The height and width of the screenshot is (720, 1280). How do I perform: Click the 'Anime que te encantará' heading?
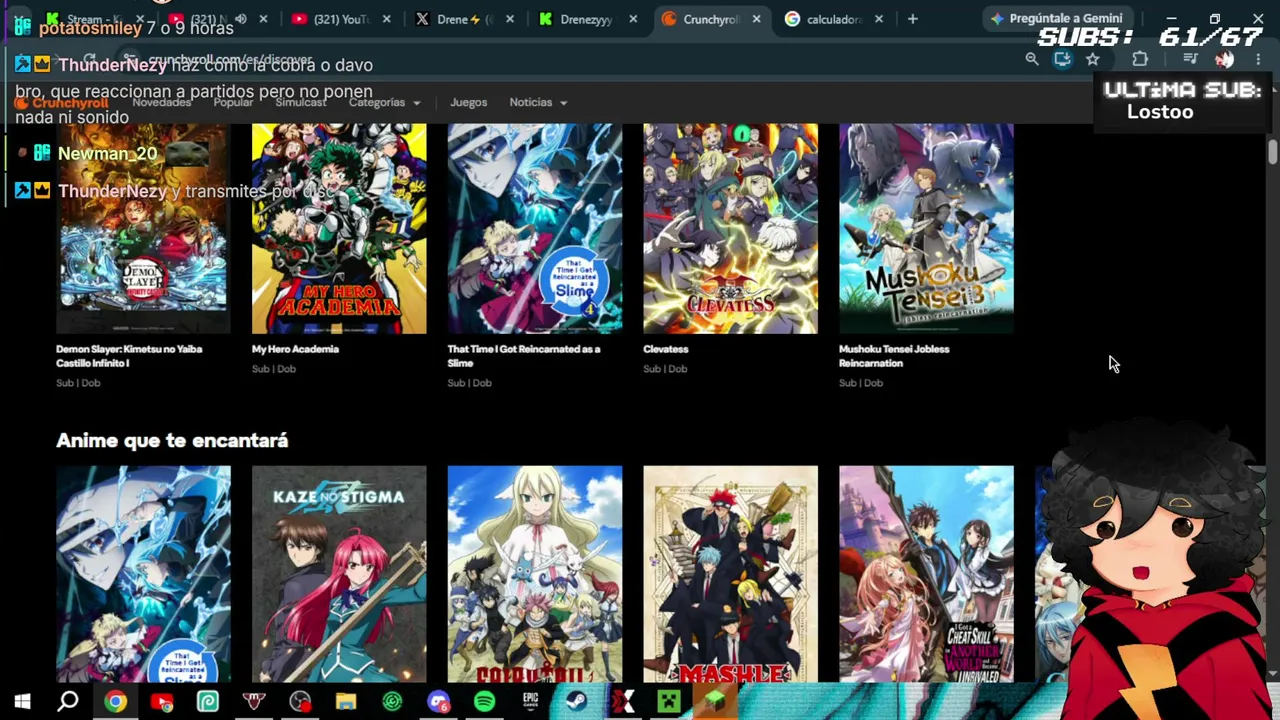[x=172, y=441]
